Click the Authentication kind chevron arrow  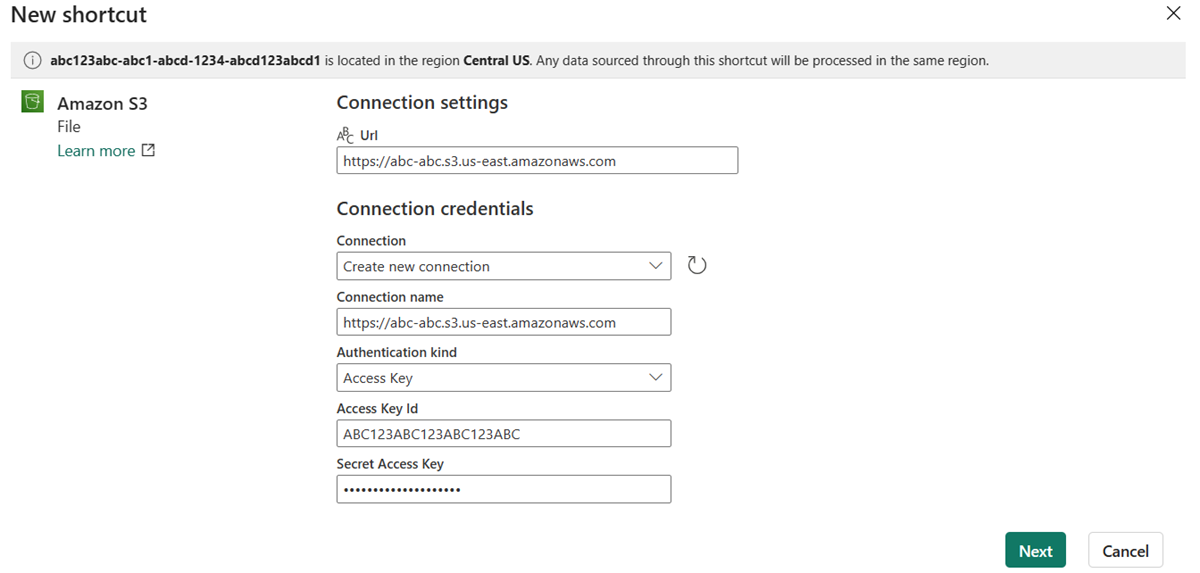tap(656, 378)
